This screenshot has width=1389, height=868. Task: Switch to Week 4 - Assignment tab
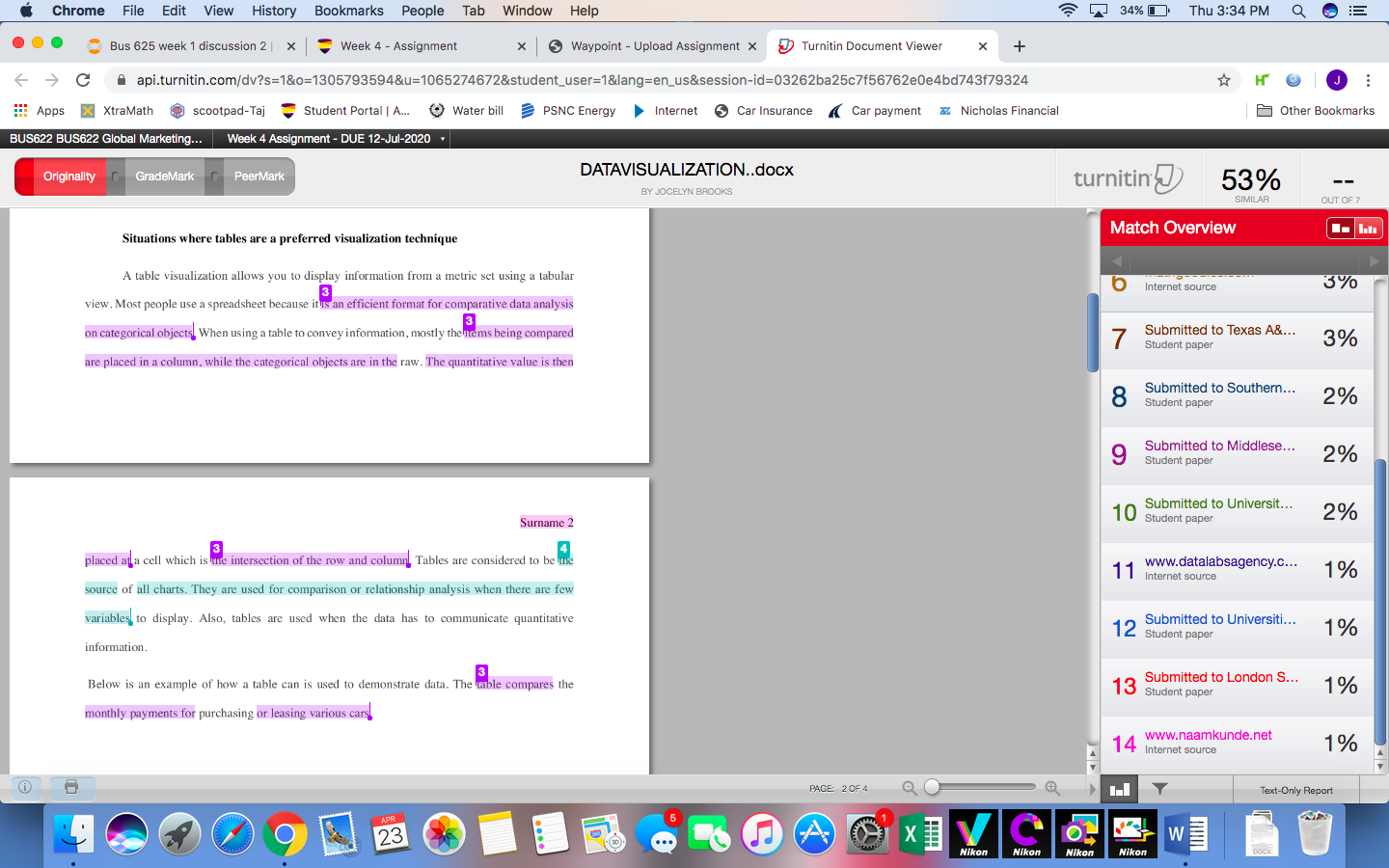coord(422,46)
